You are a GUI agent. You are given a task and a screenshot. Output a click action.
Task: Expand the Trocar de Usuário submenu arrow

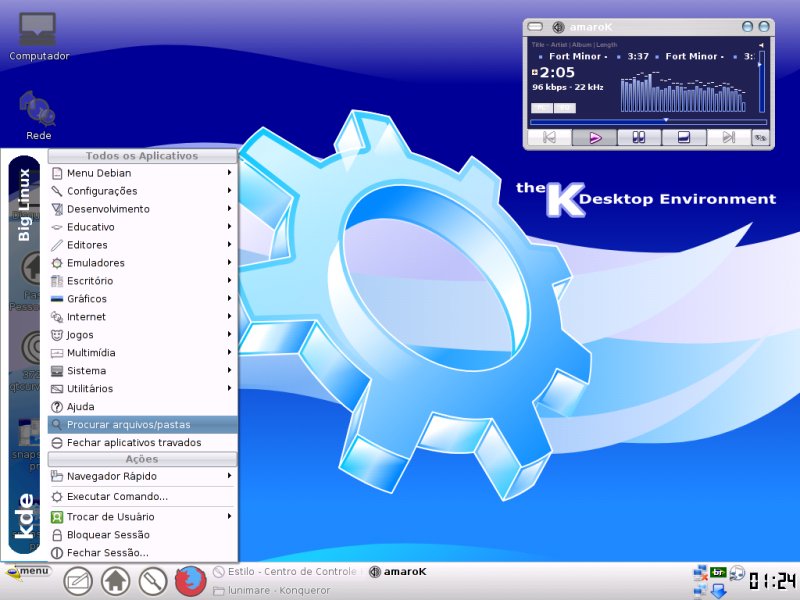tap(230, 516)
